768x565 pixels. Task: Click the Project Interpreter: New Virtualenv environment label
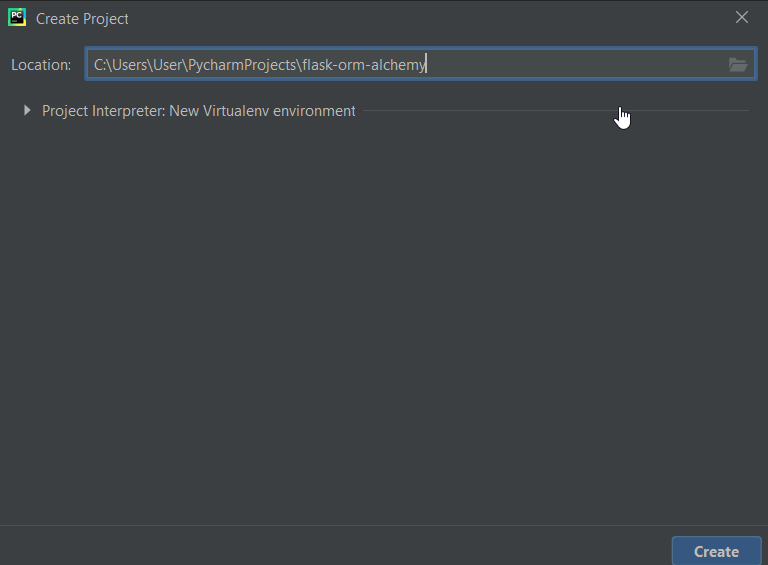[x=198, y=111]
